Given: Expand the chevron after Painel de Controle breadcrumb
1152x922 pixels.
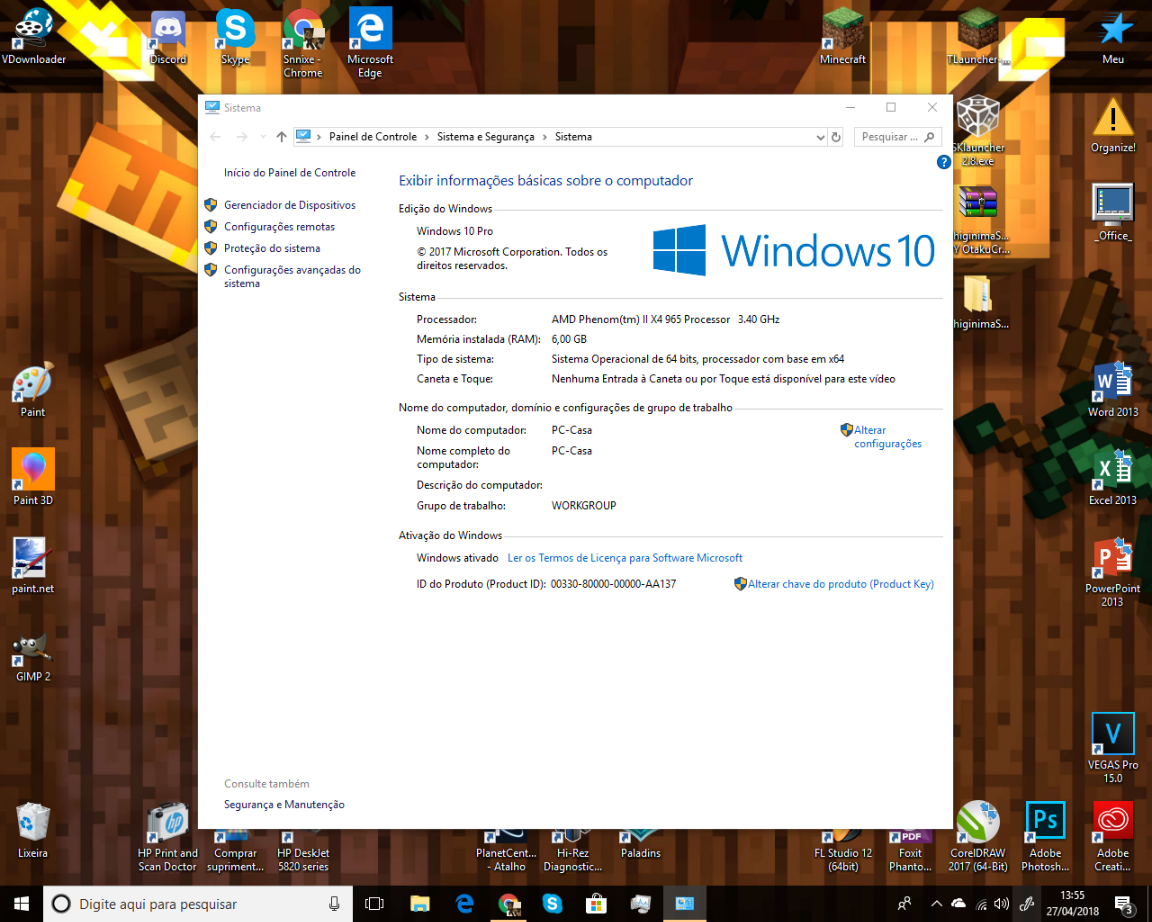Looking at the screenshot, I should [x=427, y=137].
